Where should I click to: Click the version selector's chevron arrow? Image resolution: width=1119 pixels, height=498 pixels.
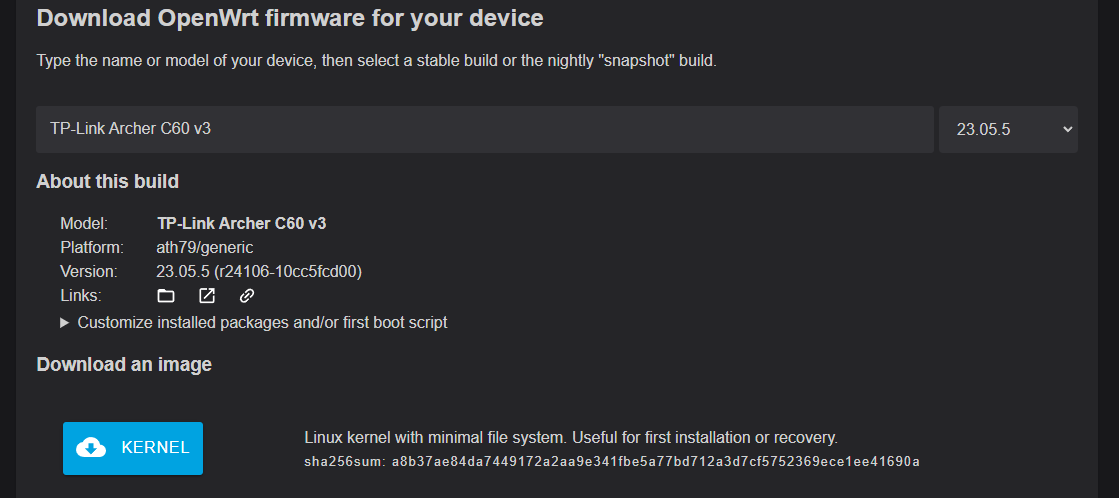click(x=1068, y=129)
